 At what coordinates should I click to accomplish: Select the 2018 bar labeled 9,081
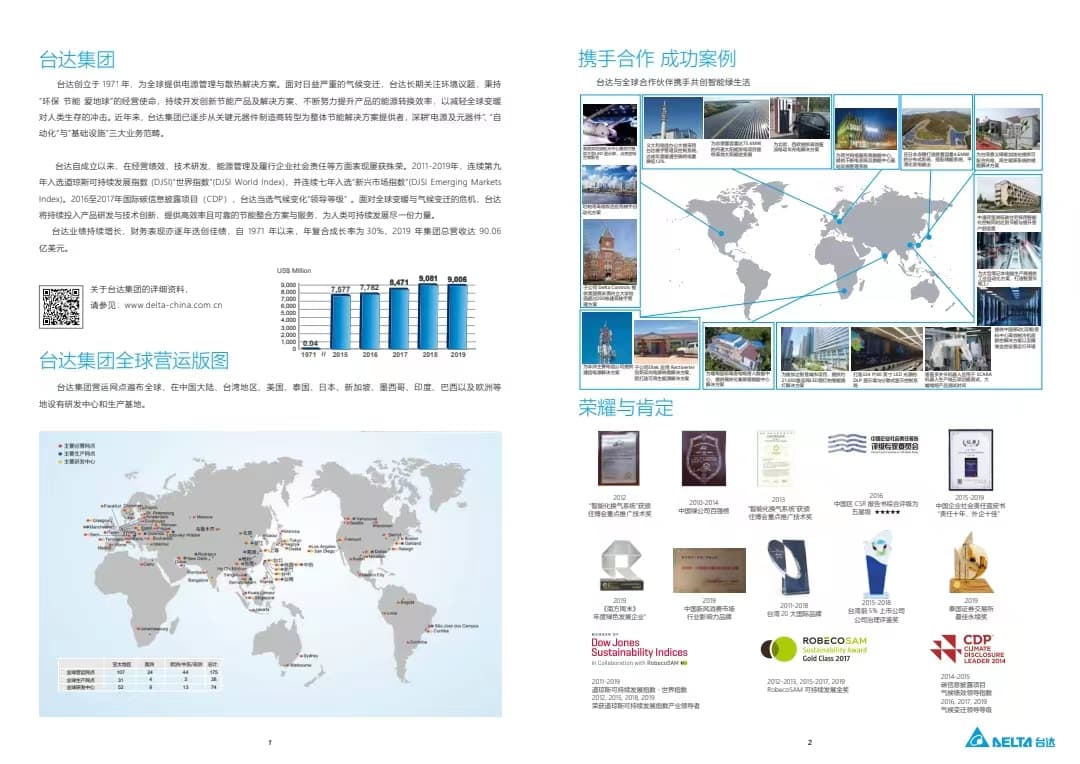(x=428, y=315)
